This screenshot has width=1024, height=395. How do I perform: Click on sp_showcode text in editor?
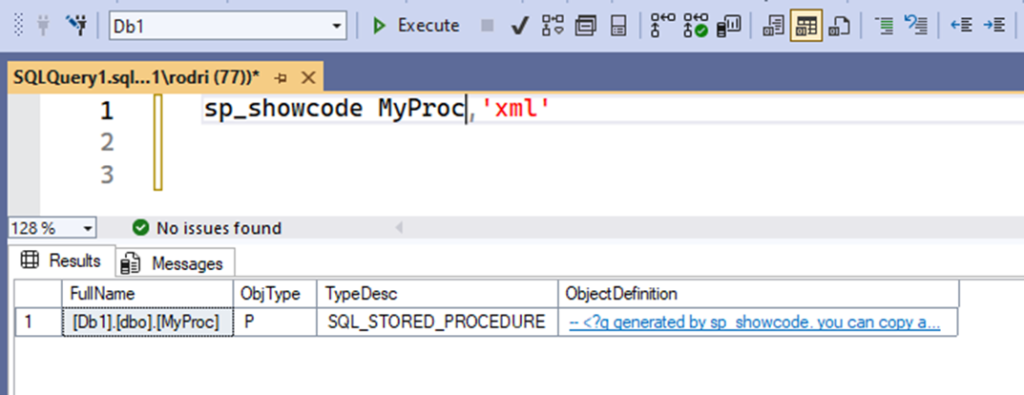point(283,109)
